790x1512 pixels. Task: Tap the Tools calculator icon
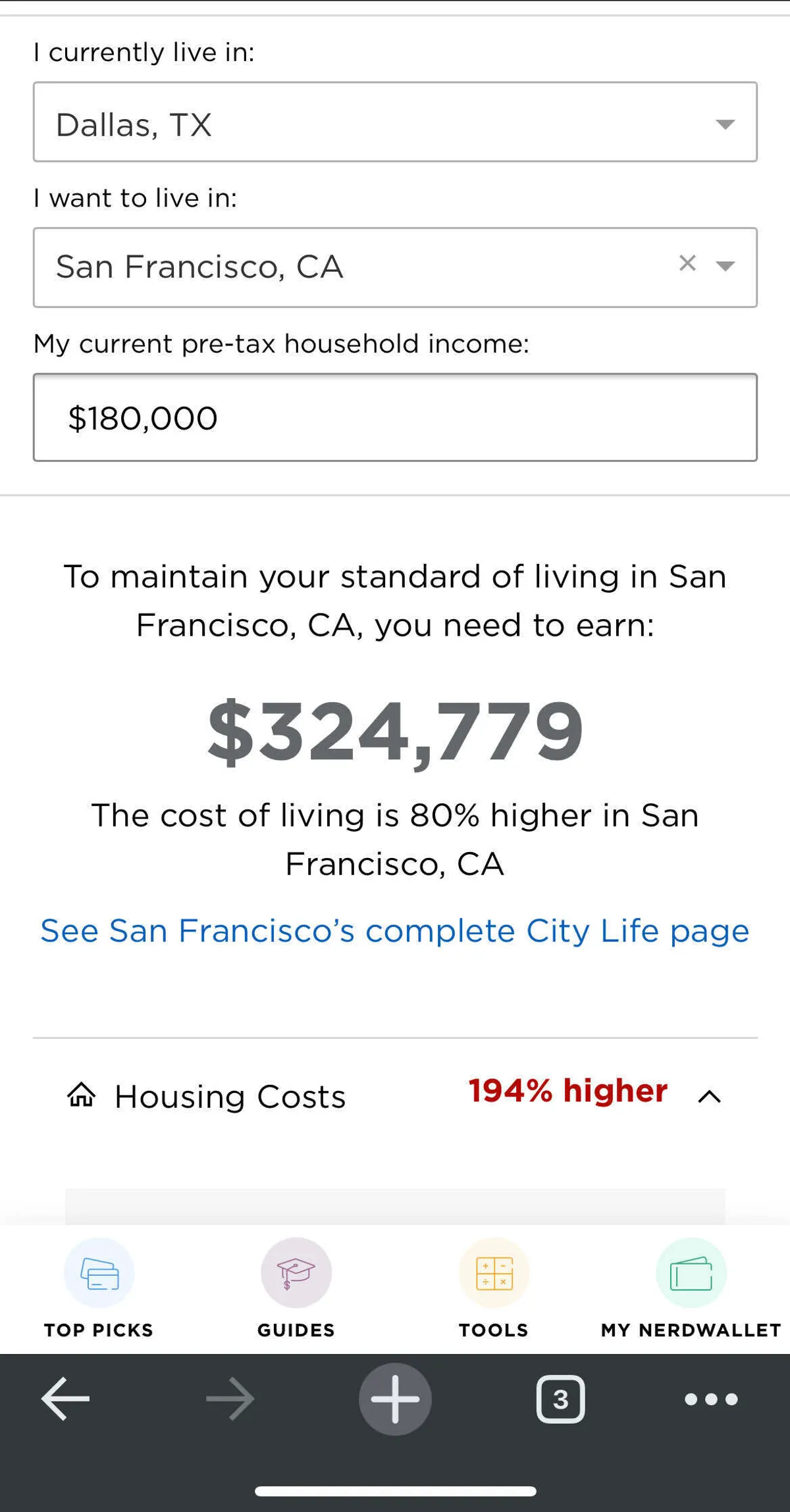tap(494, 1273)
